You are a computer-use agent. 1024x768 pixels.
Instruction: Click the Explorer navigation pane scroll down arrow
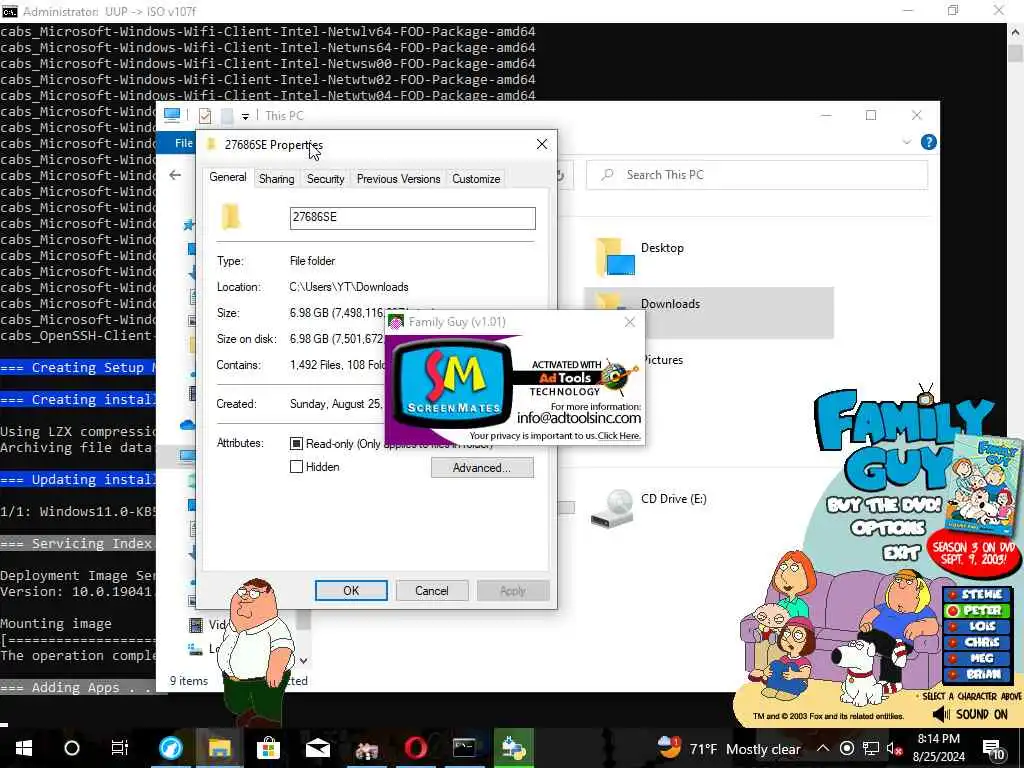click(303, 661)
